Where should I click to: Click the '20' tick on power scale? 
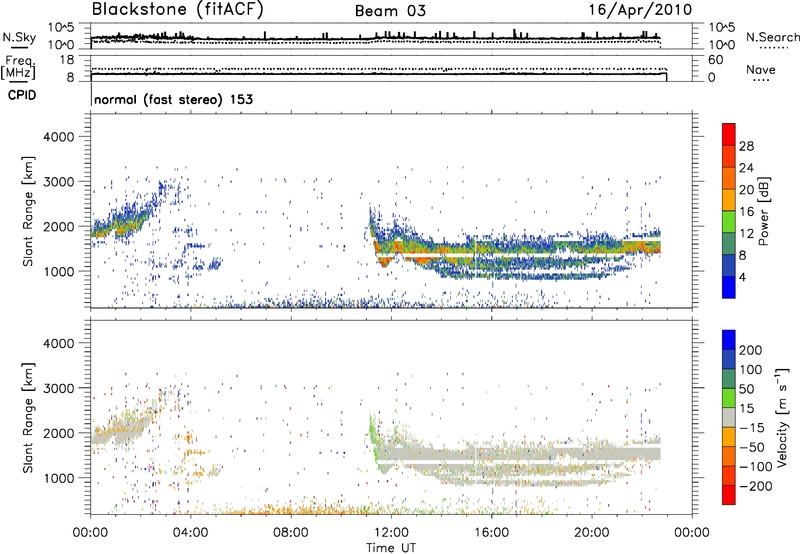pos(746,190)
